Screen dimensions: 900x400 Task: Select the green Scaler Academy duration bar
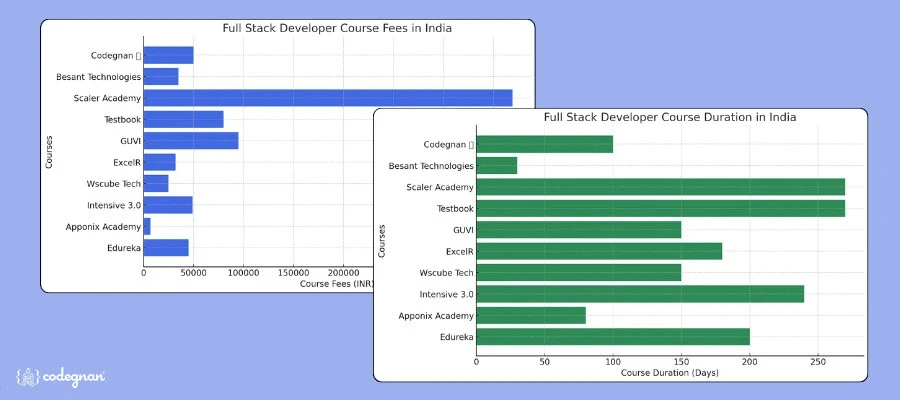point(661,187)
